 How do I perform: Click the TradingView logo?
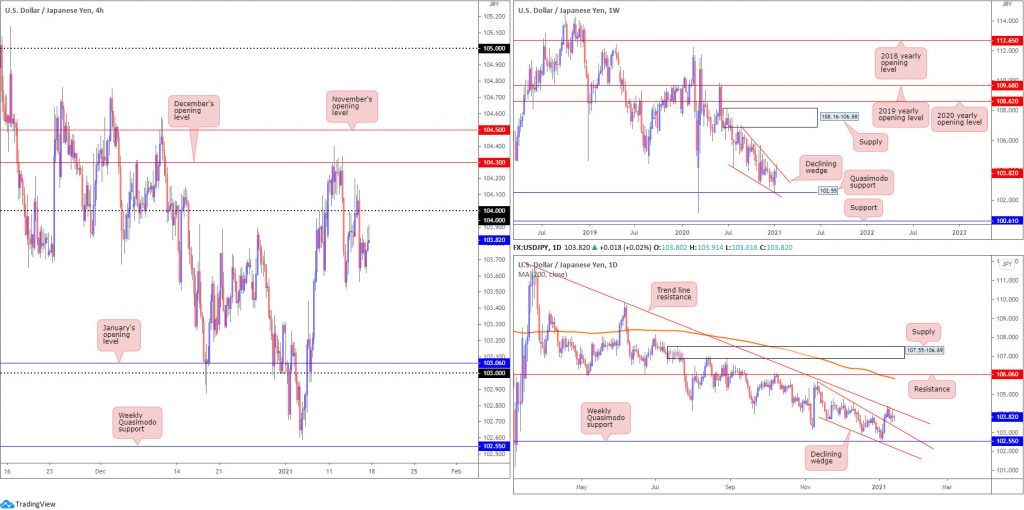(29, 503)
